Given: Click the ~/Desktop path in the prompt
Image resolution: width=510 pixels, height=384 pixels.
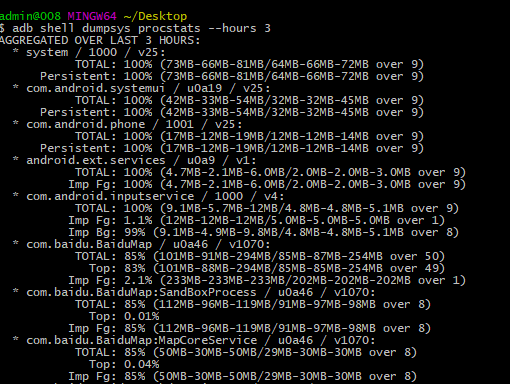Looking at the screenshot, I should coord(155,16).
